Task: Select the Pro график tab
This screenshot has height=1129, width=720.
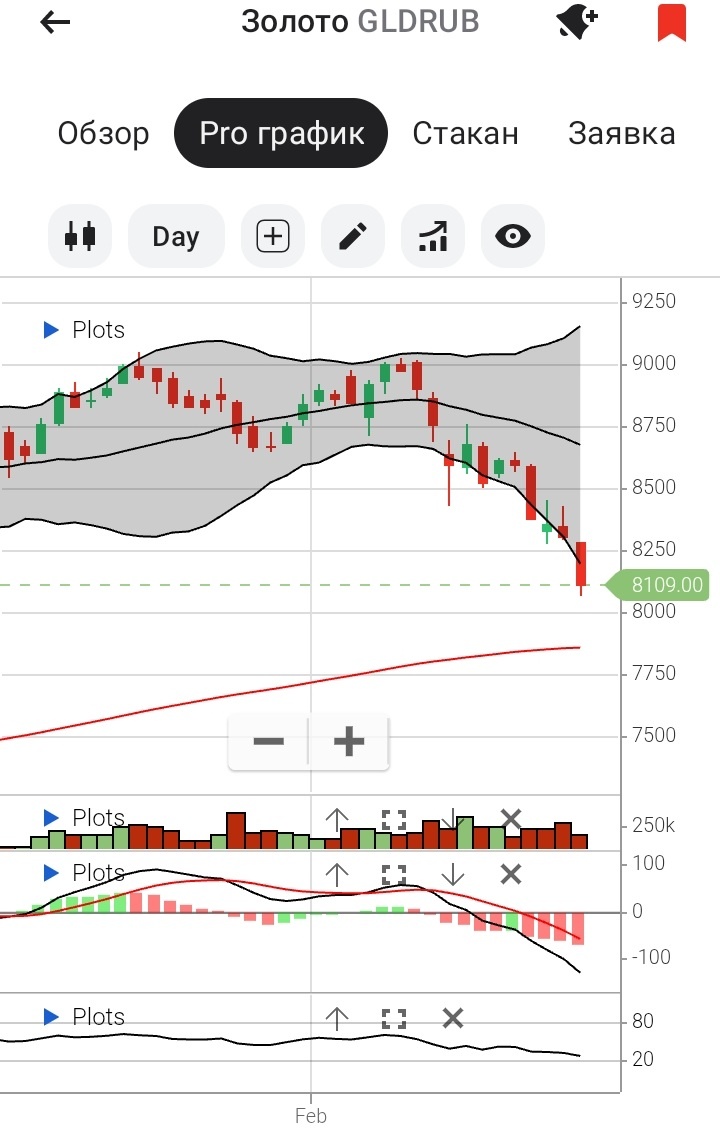Action: click(x=281, y=133)
